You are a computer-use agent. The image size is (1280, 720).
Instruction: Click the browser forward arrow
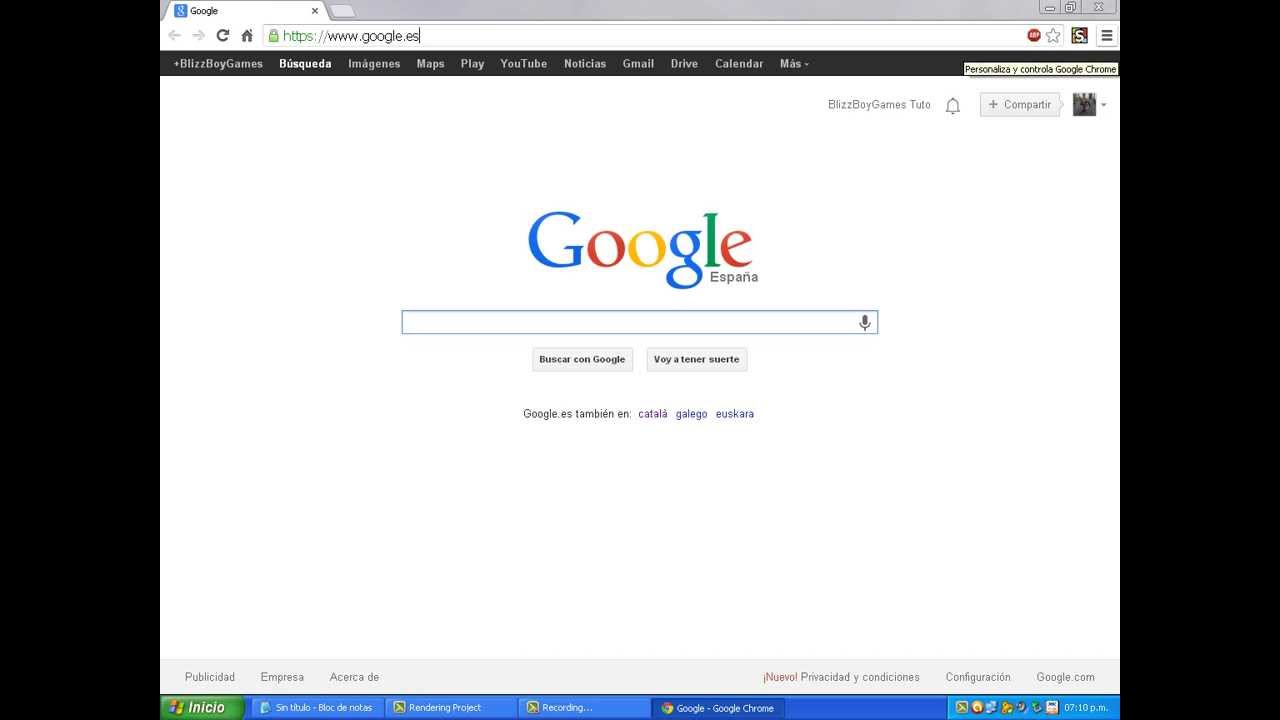pyautogui.click(x=198, y=36)
